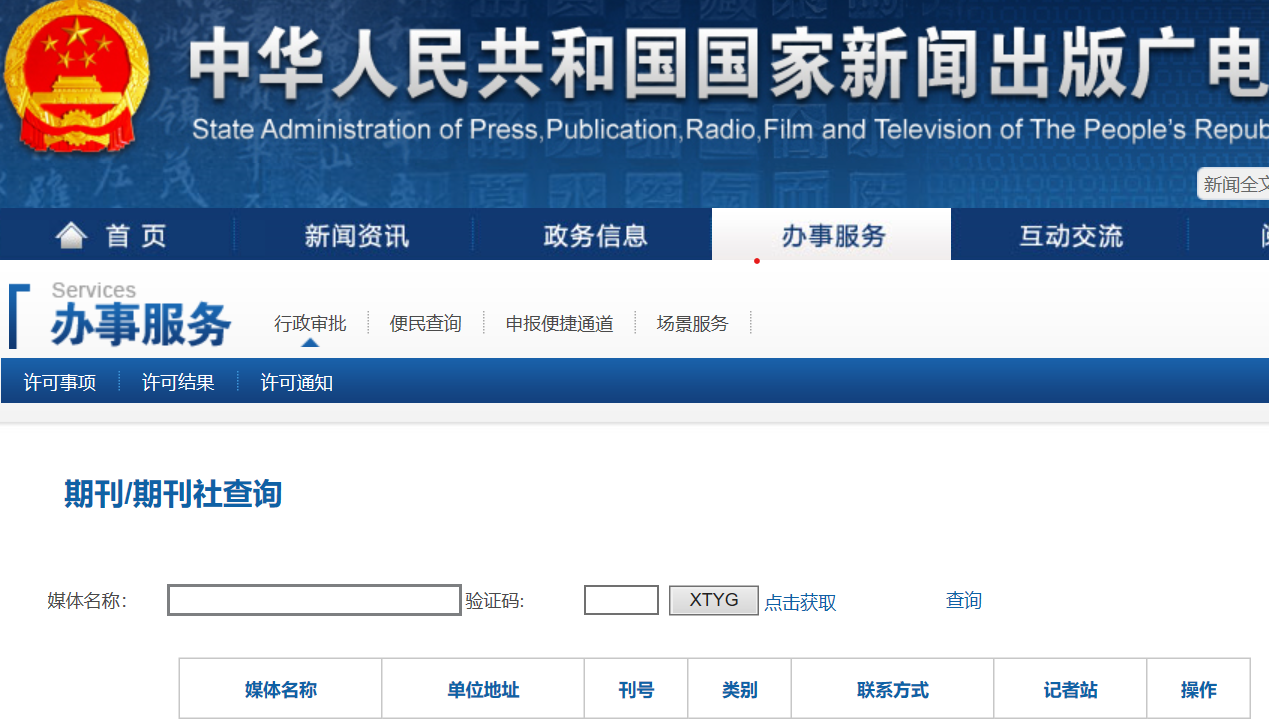Select the 办事服务 tab
Viewport: 1269px width, 726px height.
(x=830, y=234)
